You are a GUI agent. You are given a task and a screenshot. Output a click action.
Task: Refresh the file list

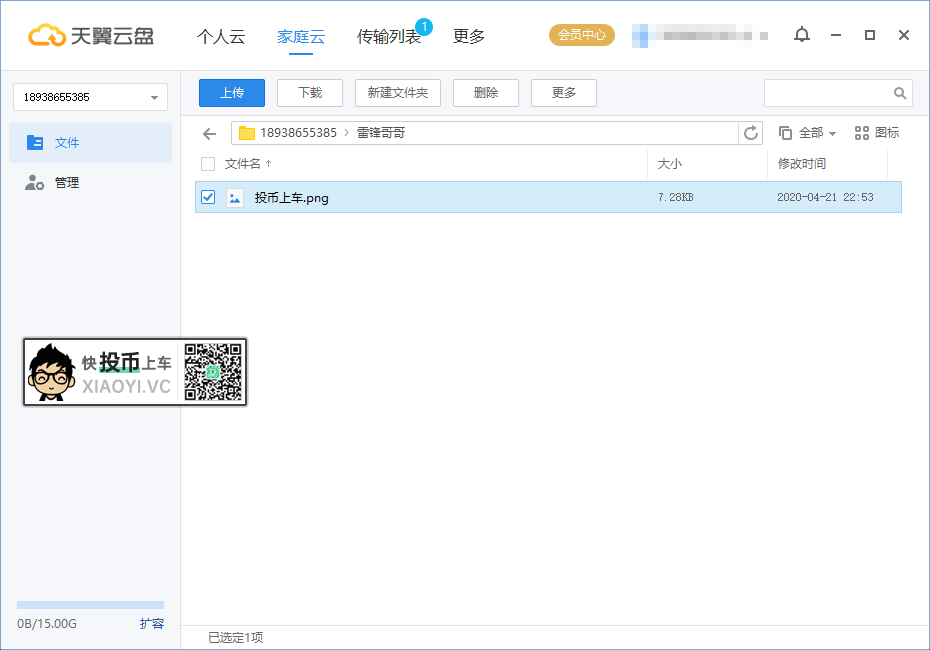[x=751, y=132]
